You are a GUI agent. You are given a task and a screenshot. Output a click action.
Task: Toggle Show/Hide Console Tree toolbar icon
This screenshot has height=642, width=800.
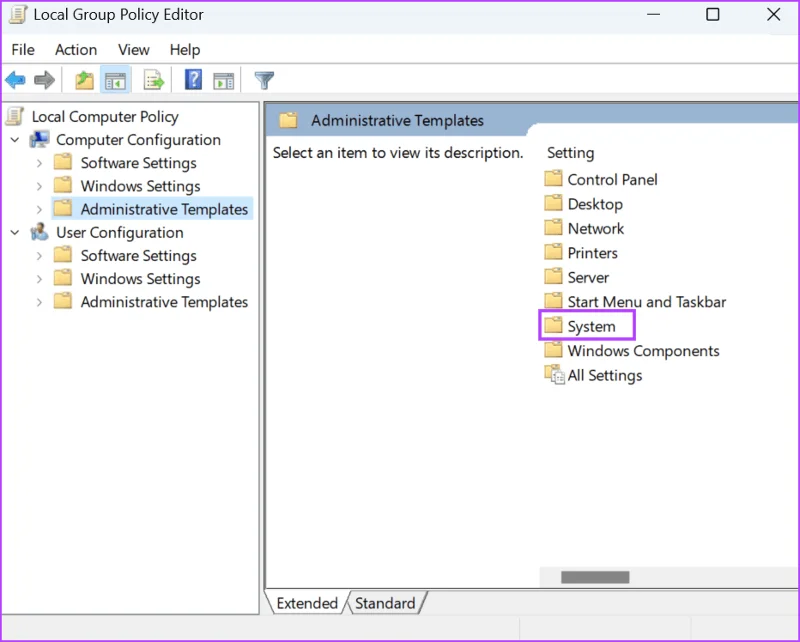(115, 80)
